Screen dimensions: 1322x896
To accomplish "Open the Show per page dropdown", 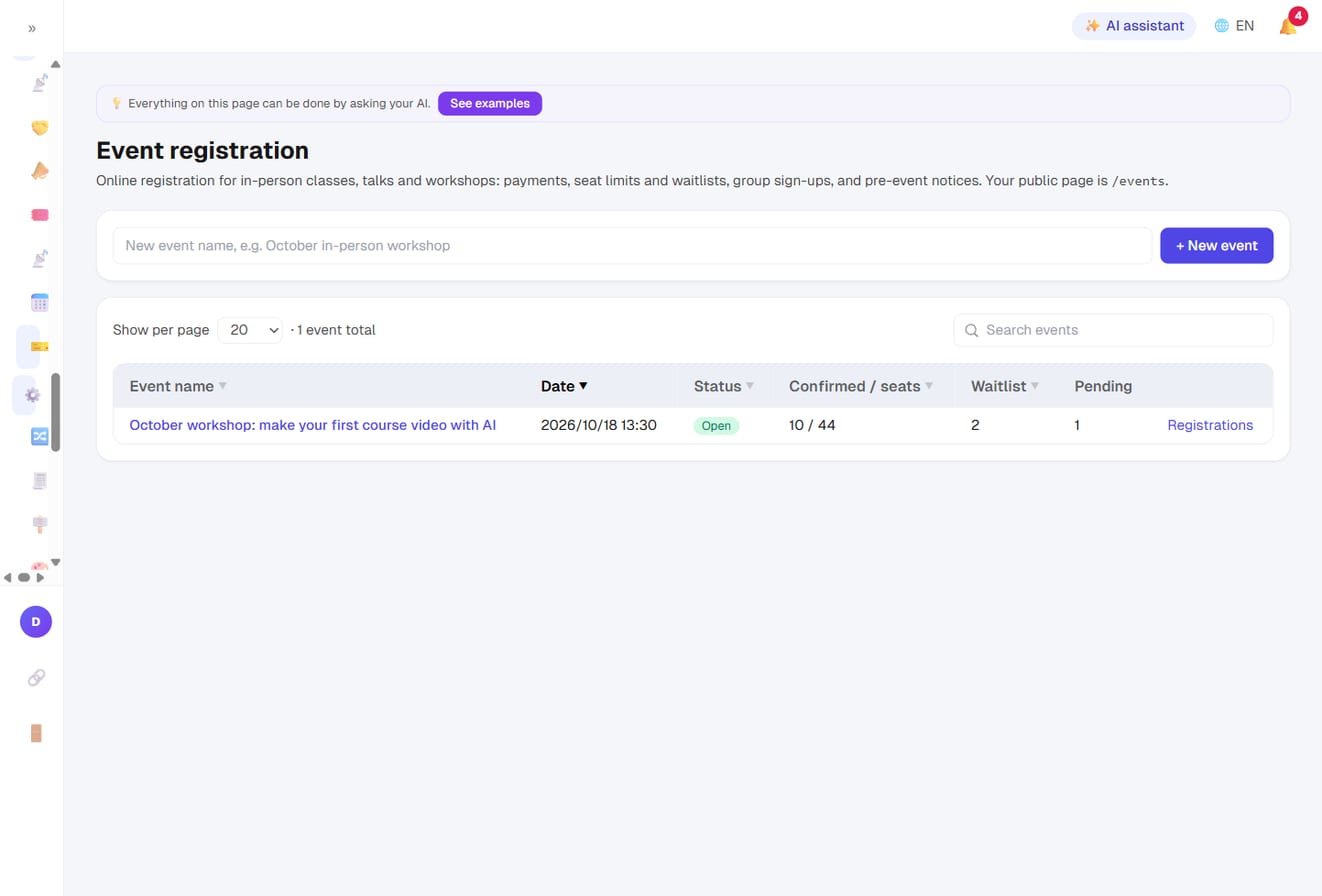I will (x=250, y=330).
